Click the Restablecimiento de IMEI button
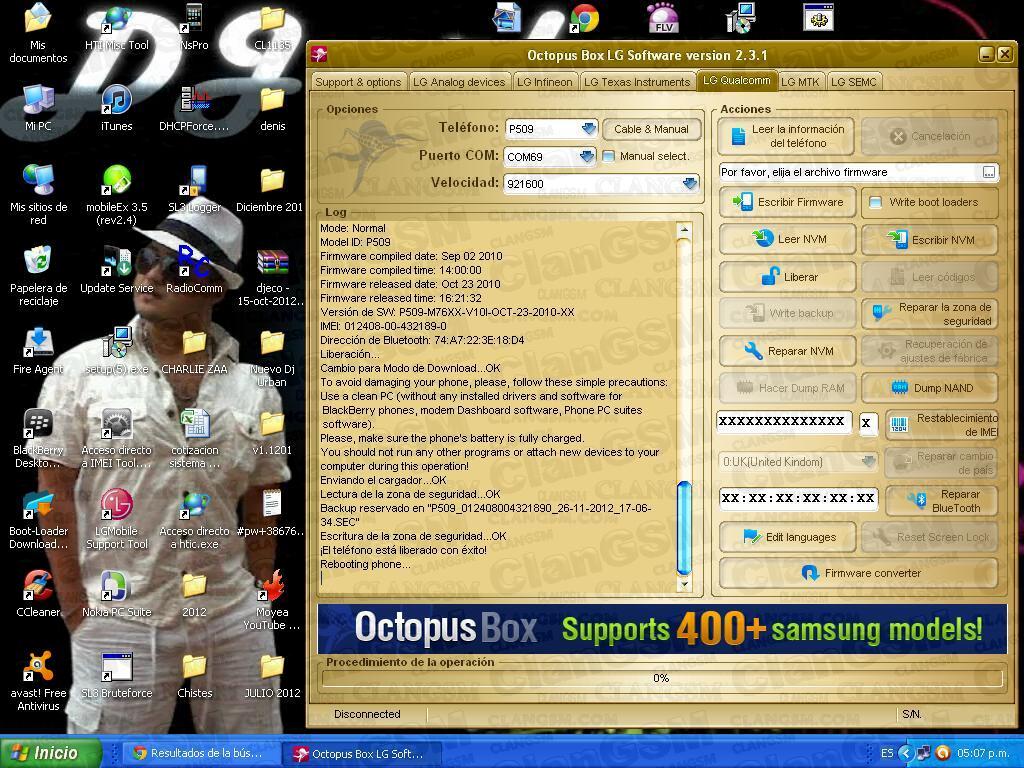This screenshot has height=768, width=1024. click(x=941, y=424)
